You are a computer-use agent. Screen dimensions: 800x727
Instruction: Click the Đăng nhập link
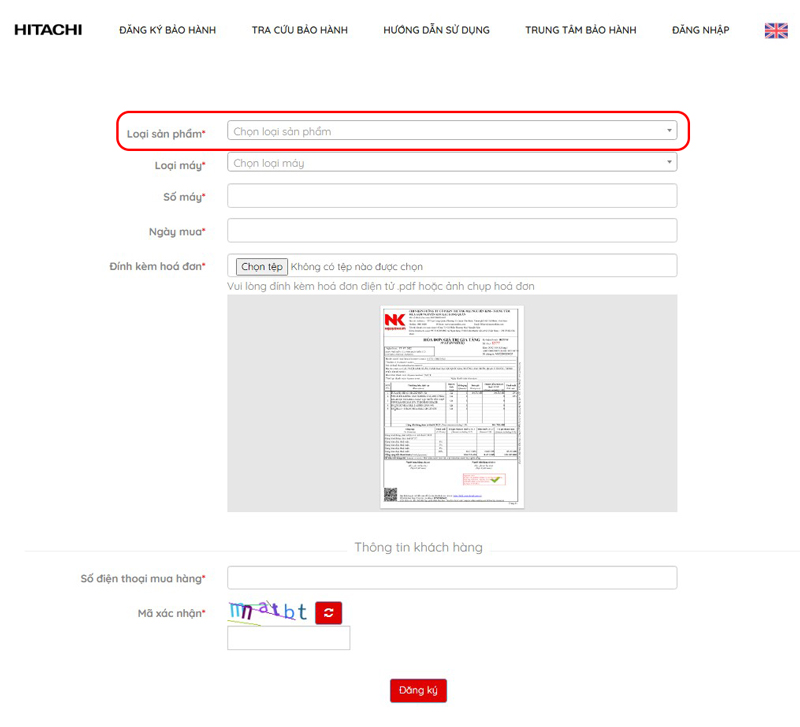click(700, 30)
